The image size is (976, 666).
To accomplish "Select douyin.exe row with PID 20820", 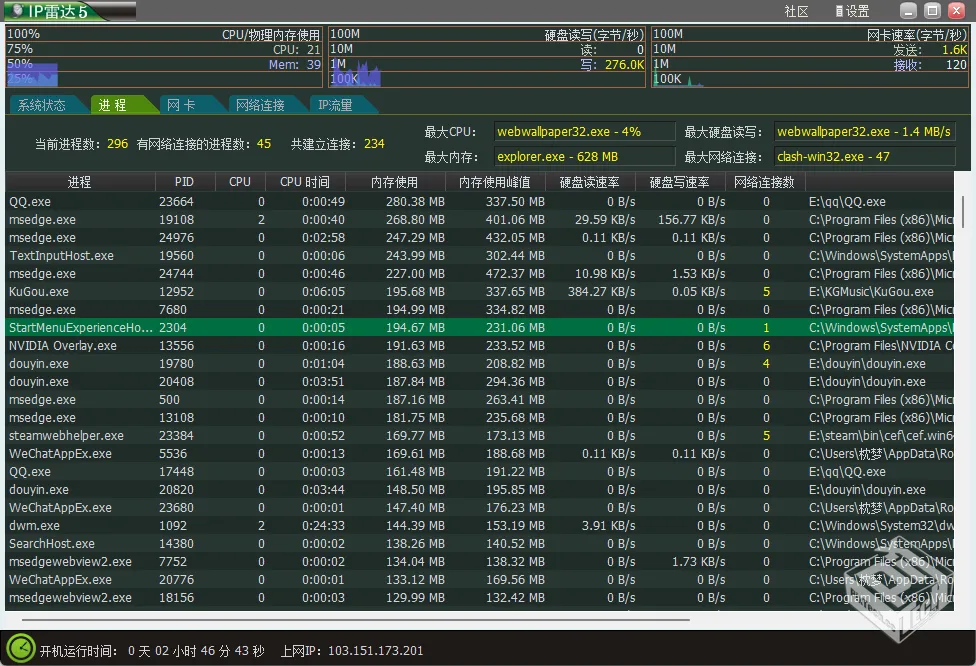I will point(479,490).
